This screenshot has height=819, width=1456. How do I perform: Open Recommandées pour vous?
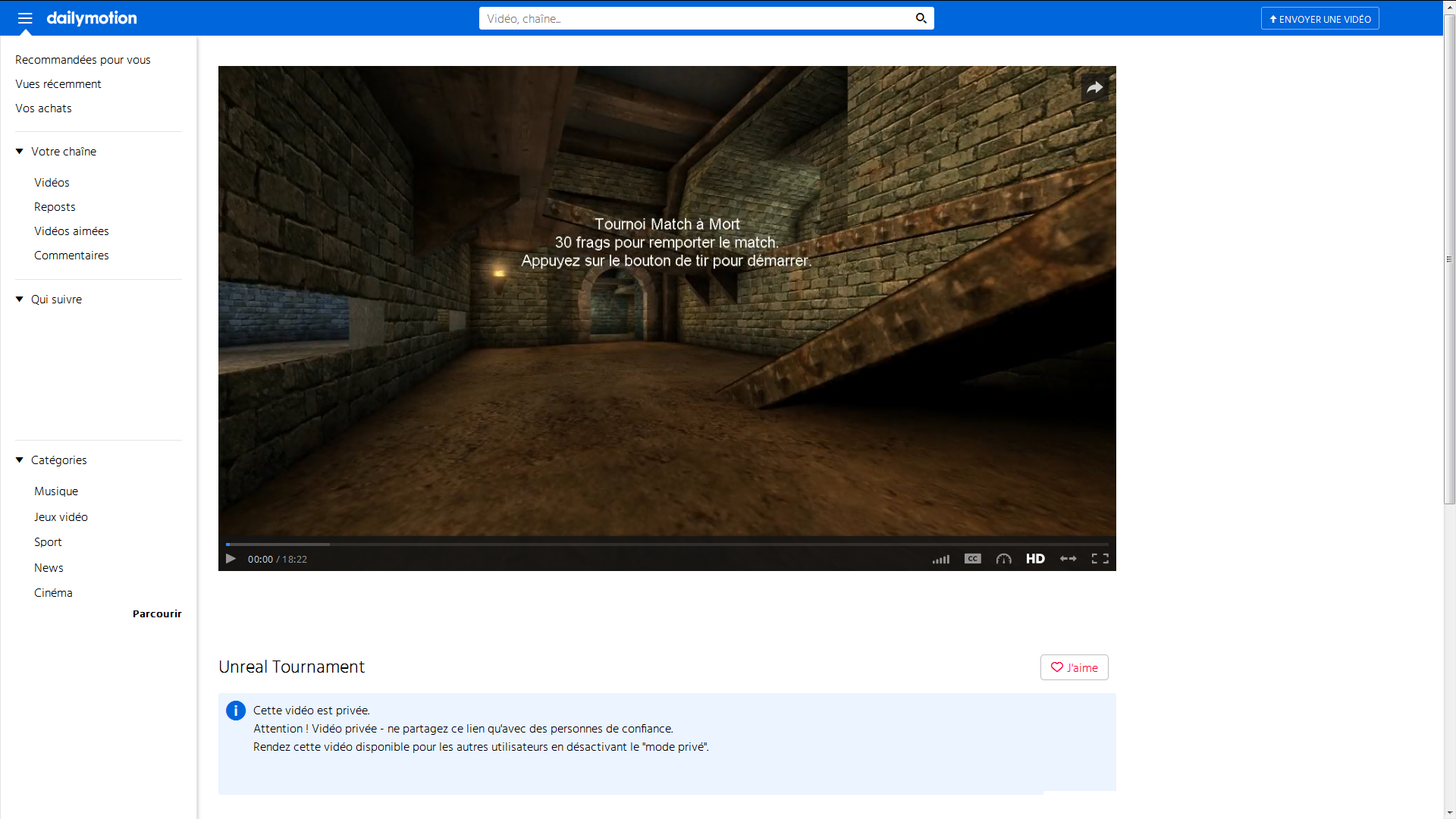[x=83, y=60]
